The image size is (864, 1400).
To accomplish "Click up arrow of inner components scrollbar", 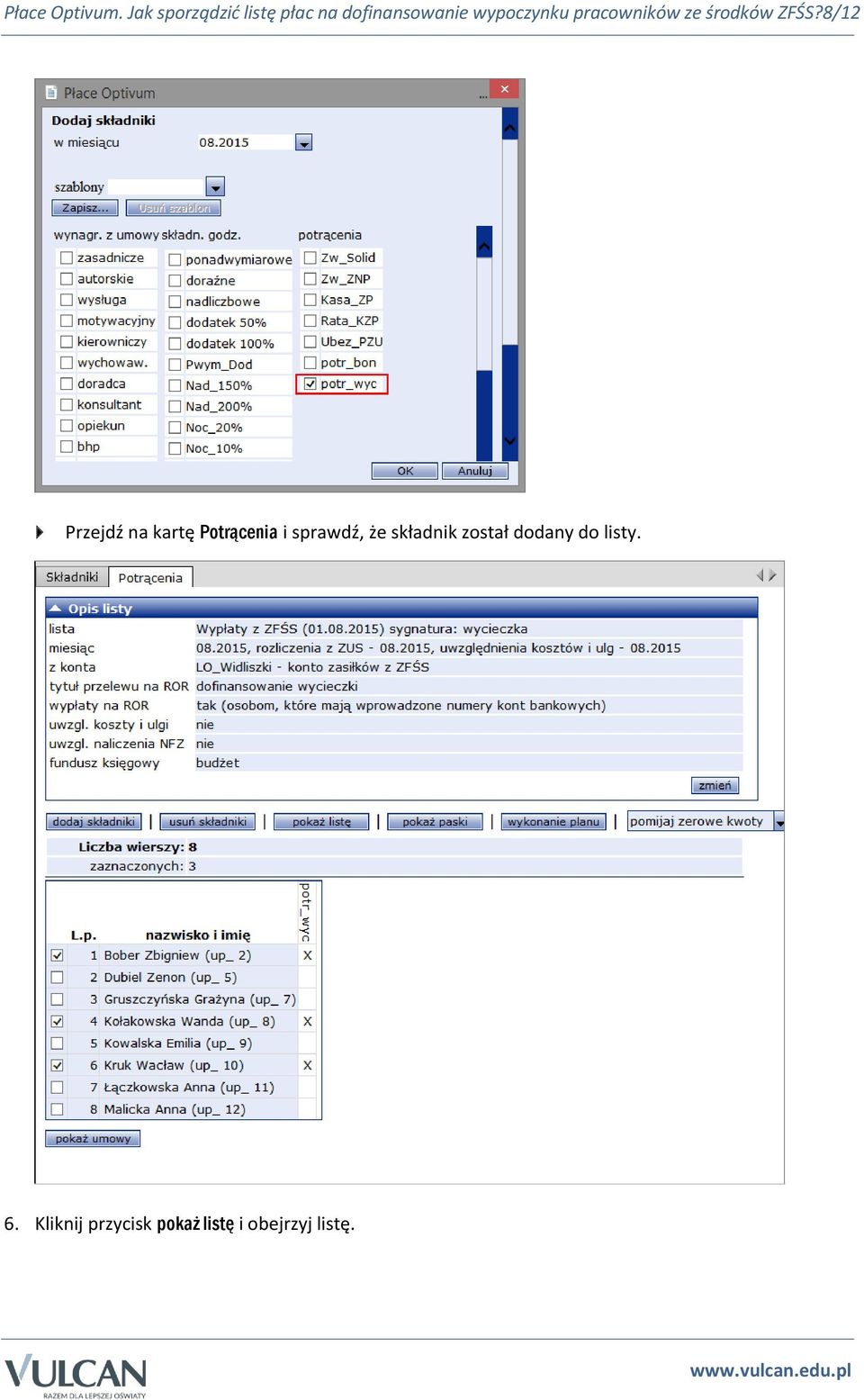I will pos(484,244).
